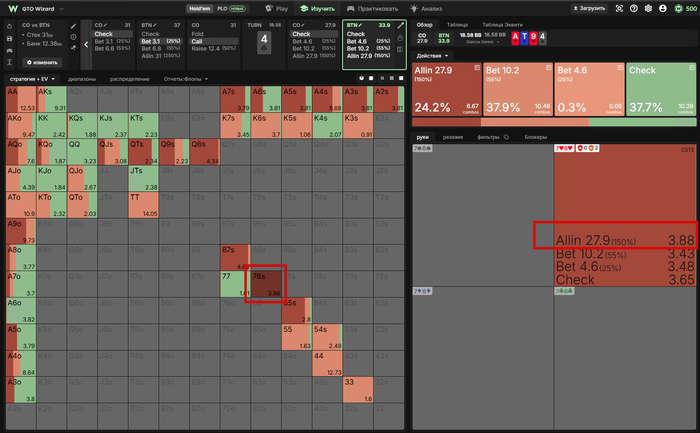Click the share icon below the info icon
Viewport: 700px width, 433px height.
pyautogui.click(x=74, y=47)
